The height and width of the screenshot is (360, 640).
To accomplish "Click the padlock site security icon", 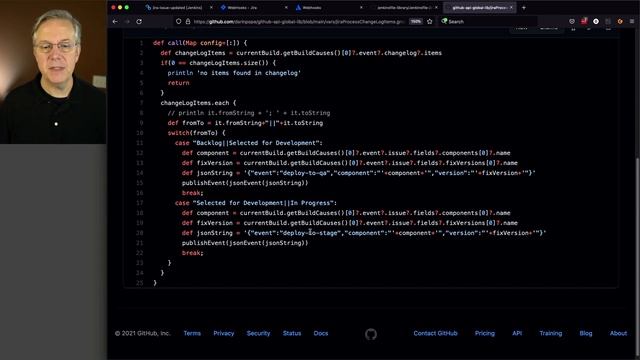I will tap(188, 21).
